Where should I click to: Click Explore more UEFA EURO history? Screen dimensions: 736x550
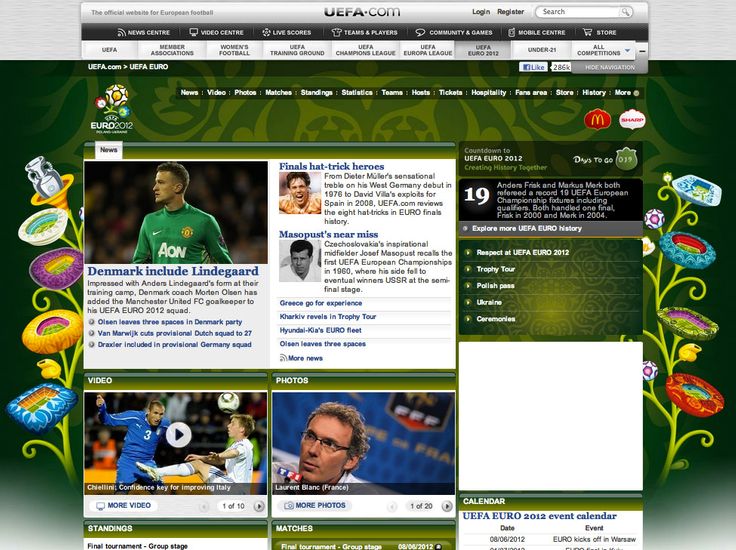point(527,229)
